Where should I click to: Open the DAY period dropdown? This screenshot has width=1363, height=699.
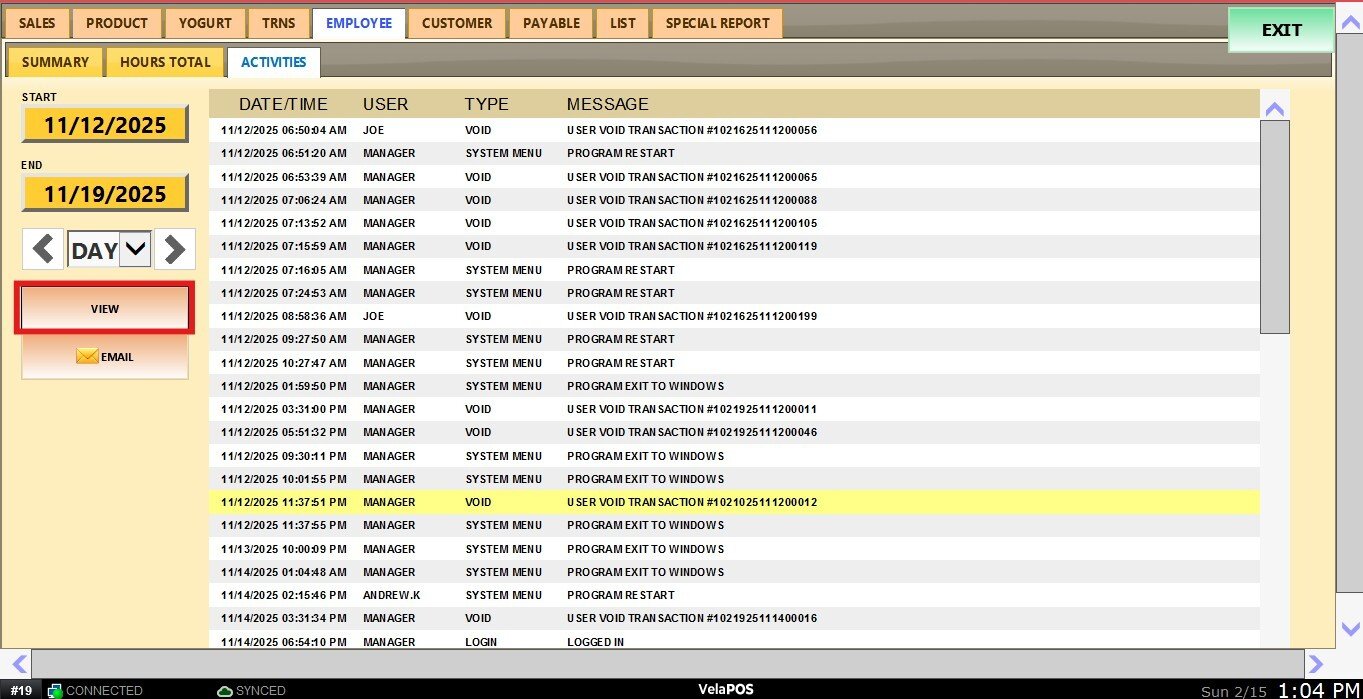coord(135,250)
